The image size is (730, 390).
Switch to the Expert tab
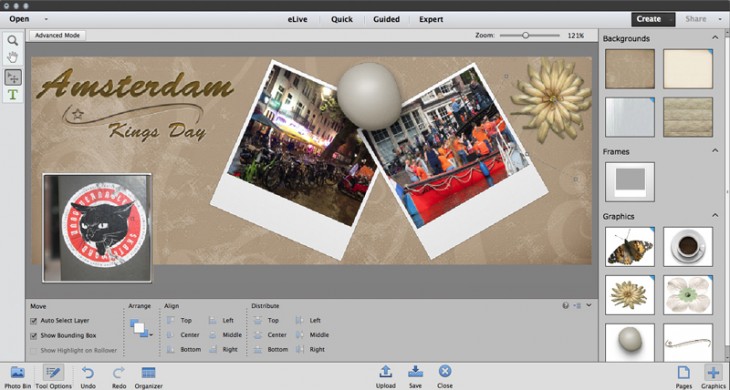431,20
